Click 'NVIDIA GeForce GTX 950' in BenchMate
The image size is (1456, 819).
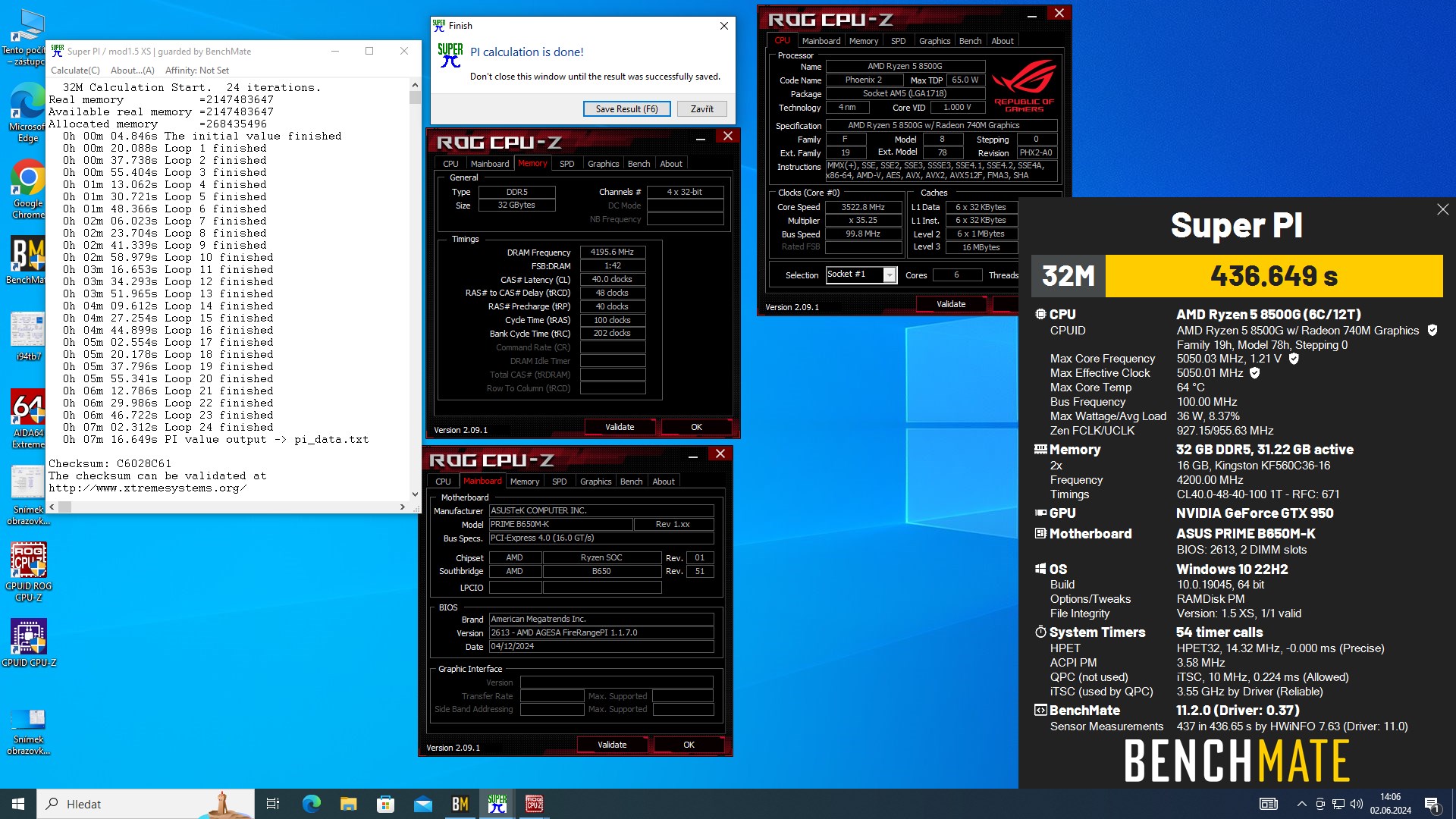point(1254,513)
